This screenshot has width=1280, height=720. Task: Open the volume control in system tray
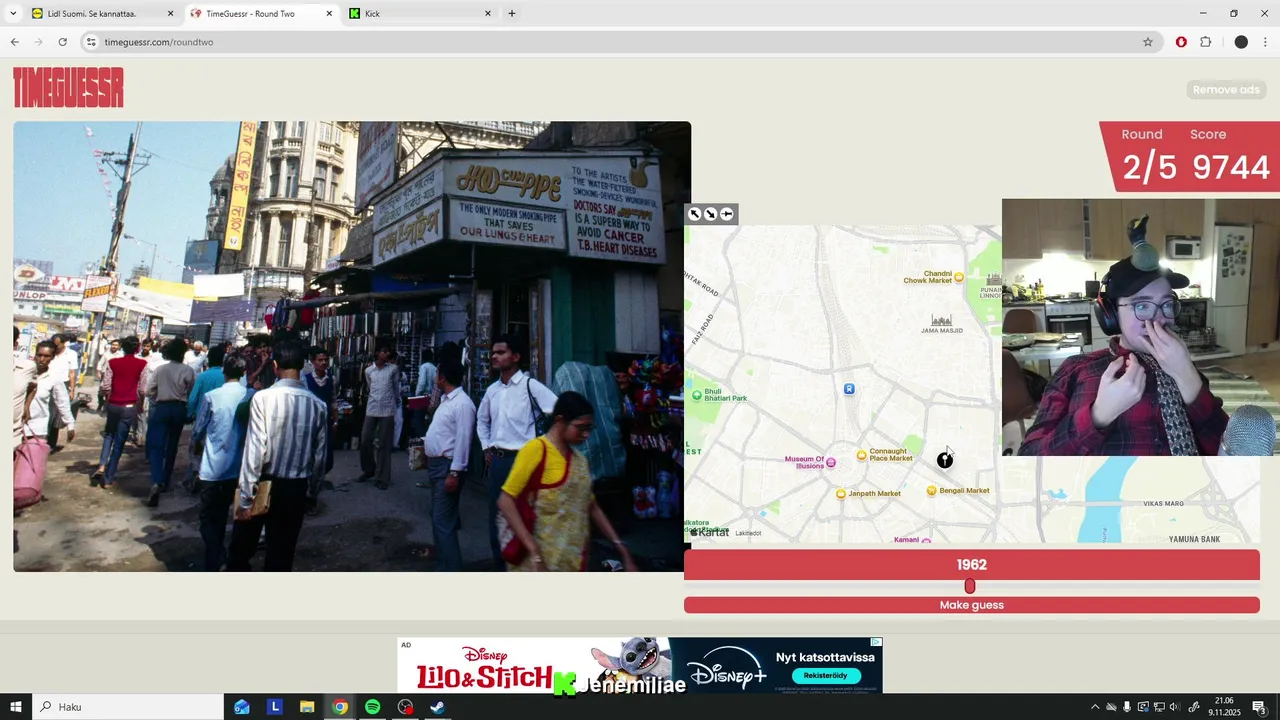(1175, 707)
